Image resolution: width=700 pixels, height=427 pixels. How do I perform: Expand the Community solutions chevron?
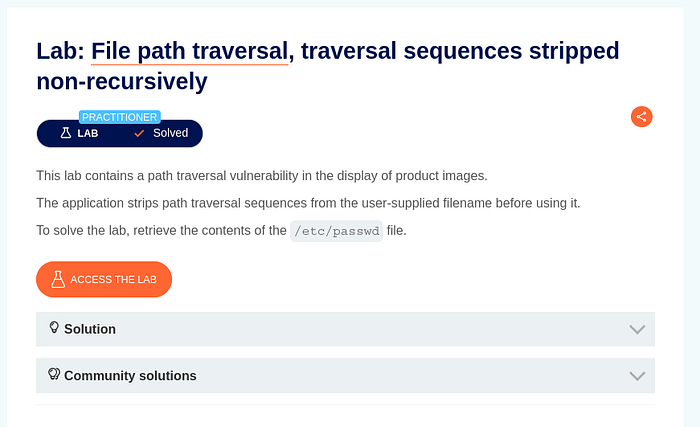coord(637,376)
